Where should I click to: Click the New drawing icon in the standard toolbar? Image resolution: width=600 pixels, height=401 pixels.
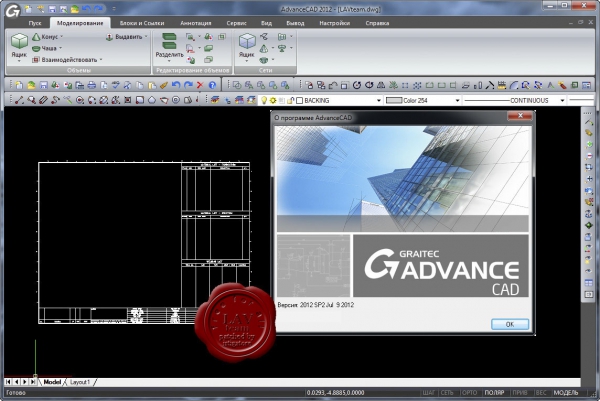[x=19, y=85]
